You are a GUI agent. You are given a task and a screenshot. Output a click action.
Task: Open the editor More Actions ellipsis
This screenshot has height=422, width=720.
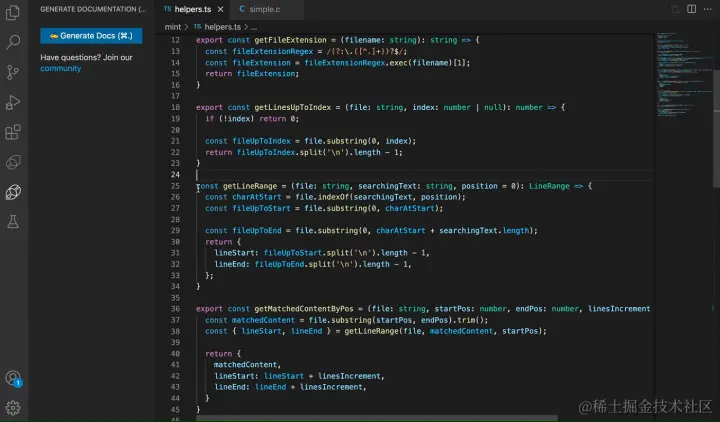coord(707,9)
